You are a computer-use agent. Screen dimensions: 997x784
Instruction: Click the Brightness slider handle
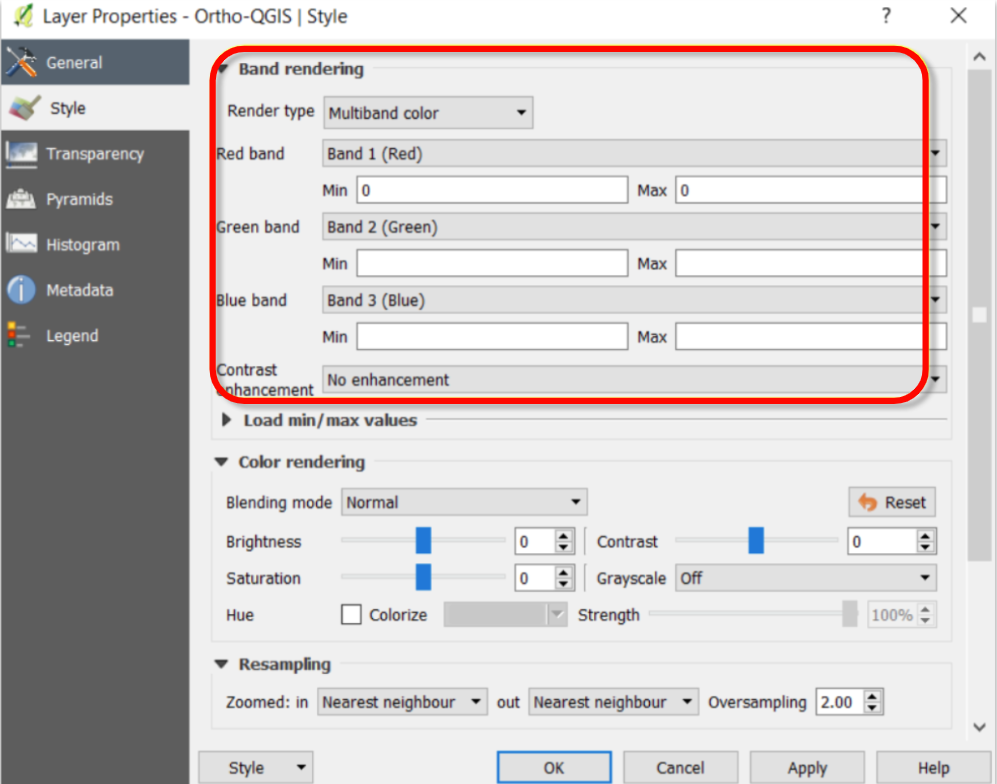point(423,542)
